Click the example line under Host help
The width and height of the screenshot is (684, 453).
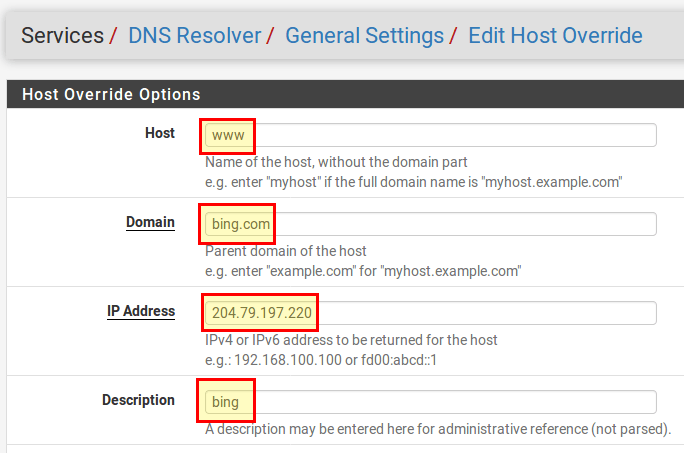414,182
